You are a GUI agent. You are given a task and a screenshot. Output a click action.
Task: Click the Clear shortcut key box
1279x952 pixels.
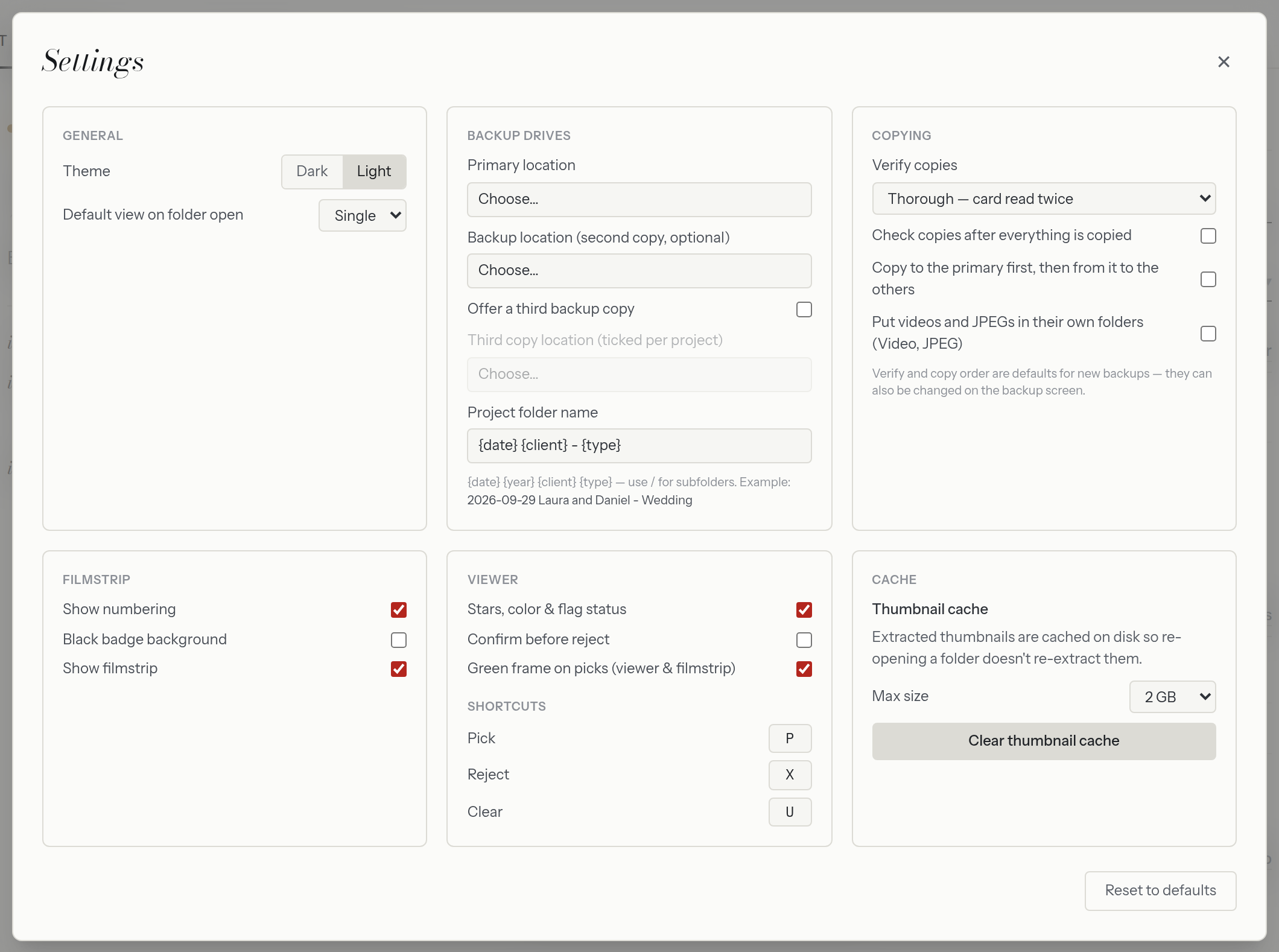click(x=790, y=812)
